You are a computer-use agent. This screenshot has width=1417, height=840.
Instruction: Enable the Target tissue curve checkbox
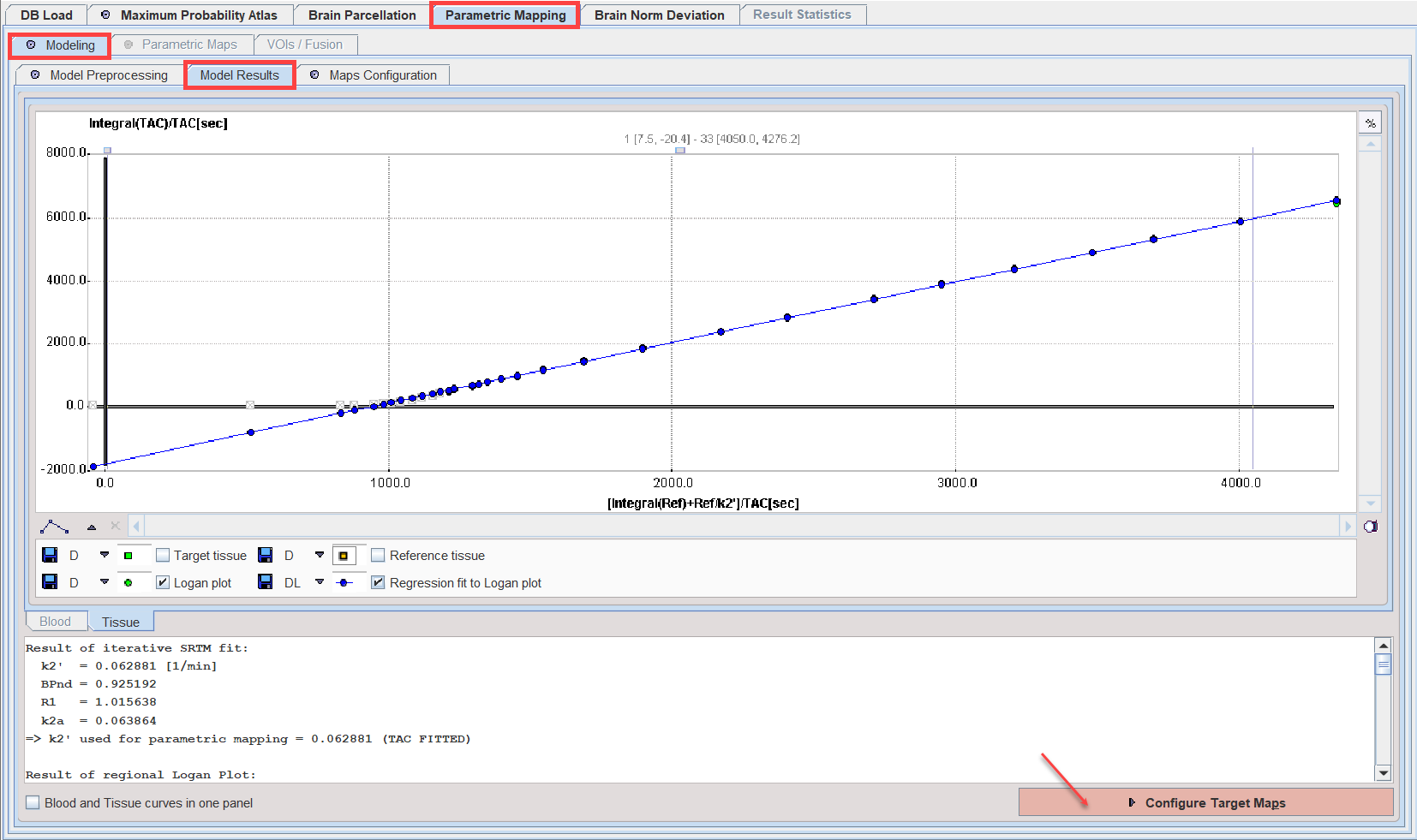pos(163,555)
